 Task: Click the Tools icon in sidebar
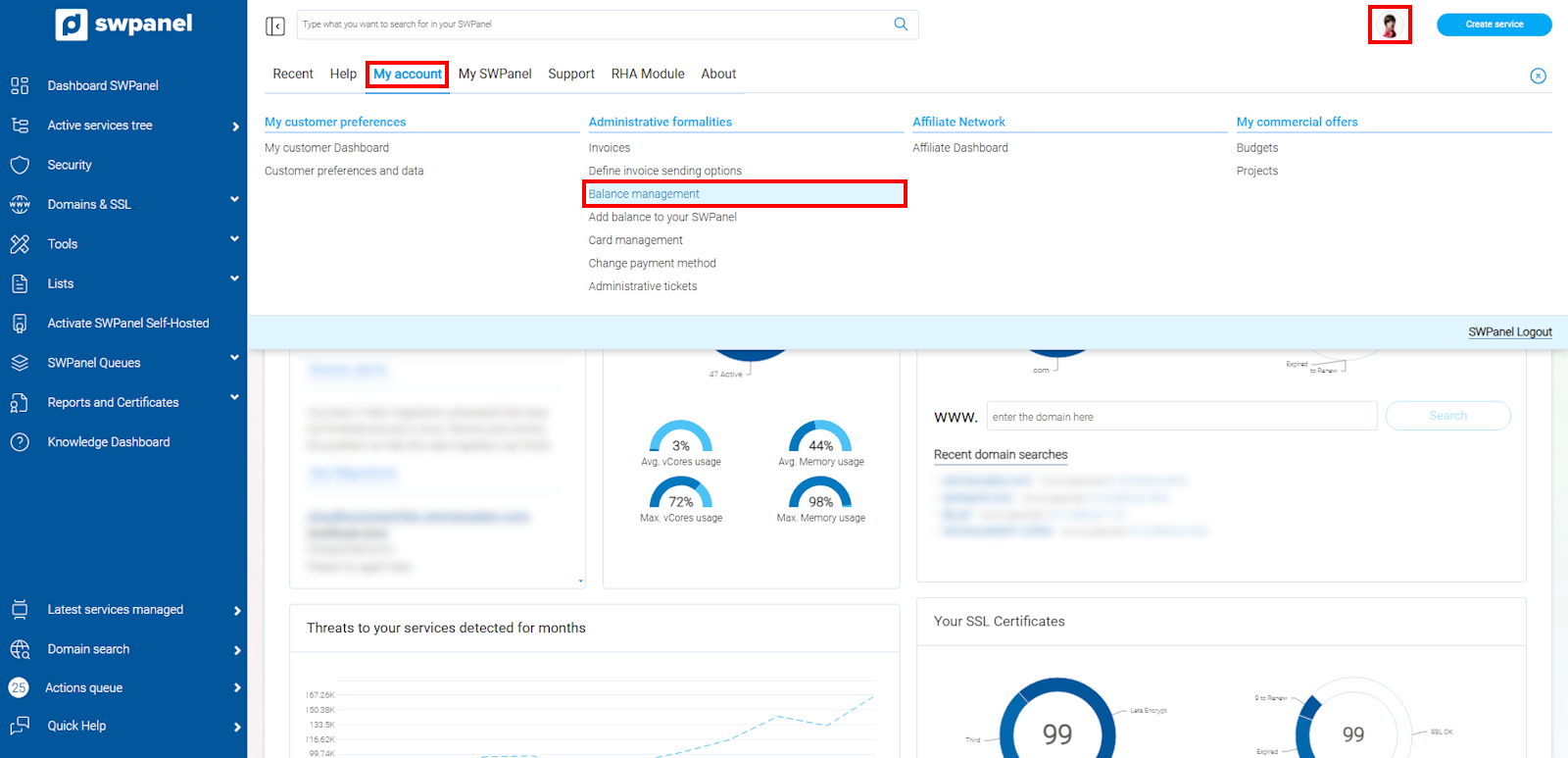point(20,244)
